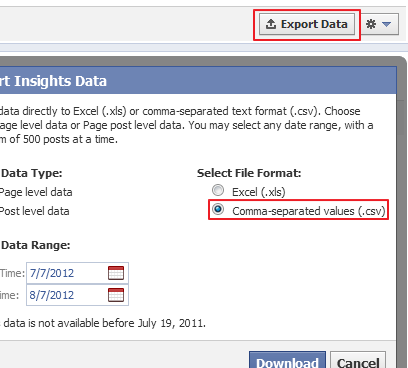Viewport: 408px width, 368px height.
Task: Click the July 19, 2011 availability note
Action: (x=103, y=323)
